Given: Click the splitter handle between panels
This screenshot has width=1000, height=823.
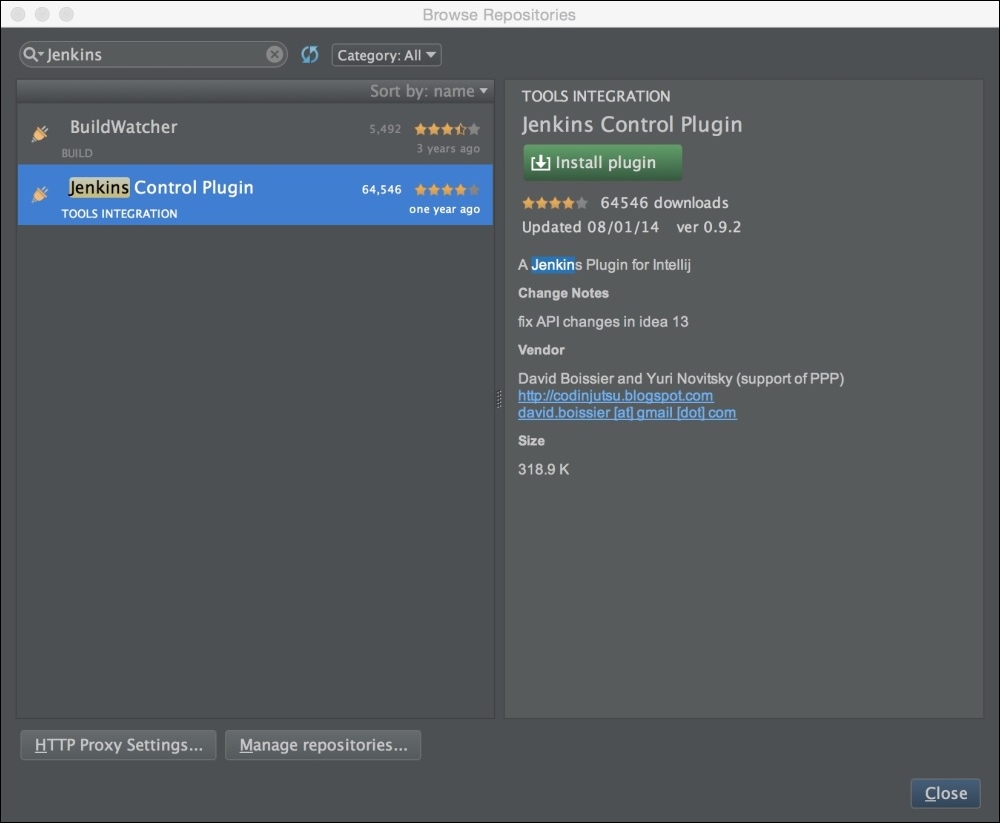Looking at the screenshot, I should pos(499,399).
